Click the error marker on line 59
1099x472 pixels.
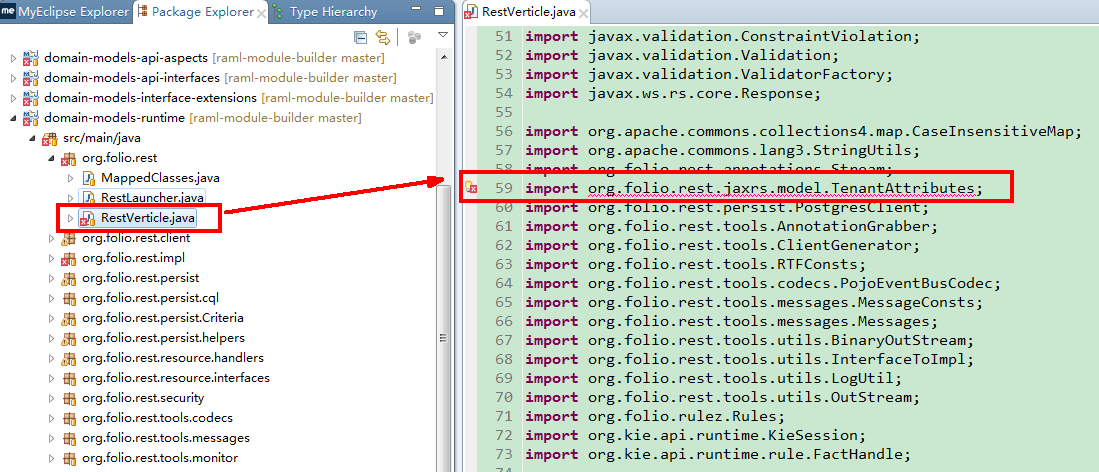[x=472, y=188]
